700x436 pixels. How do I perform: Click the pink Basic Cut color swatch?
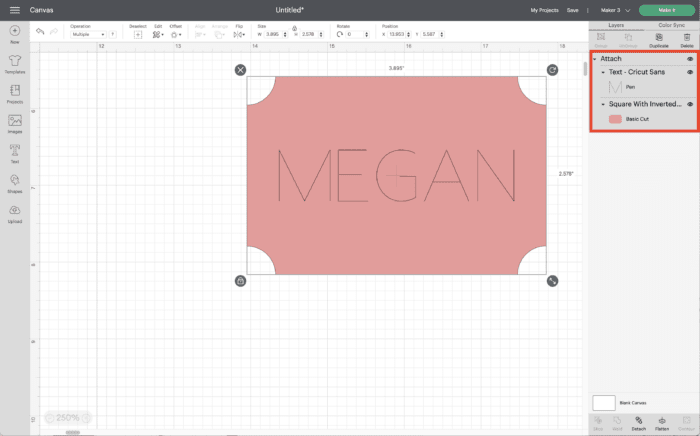[x=615, y=119]
